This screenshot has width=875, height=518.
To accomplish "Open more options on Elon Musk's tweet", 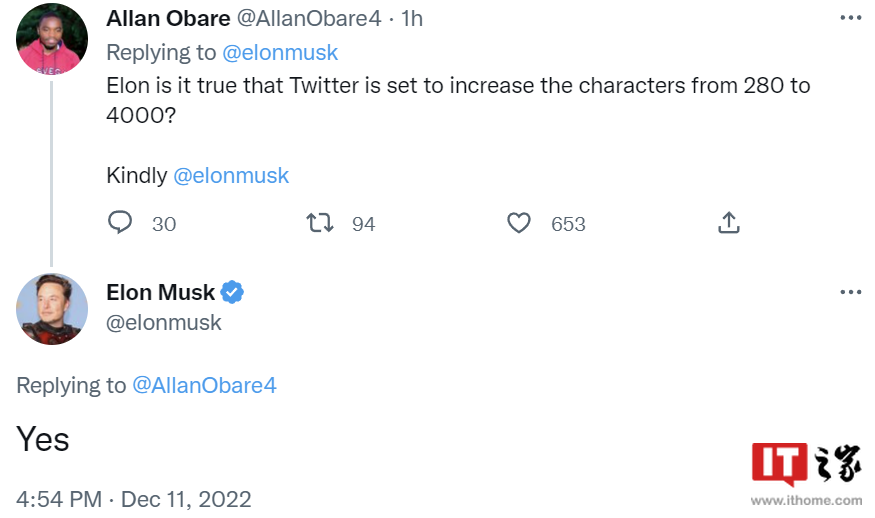I will coord(850,292).
